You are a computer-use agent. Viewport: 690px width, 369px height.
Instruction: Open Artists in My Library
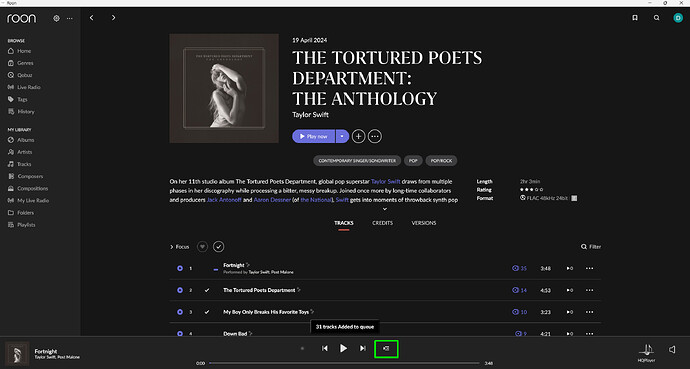click(x=20, y=152)
